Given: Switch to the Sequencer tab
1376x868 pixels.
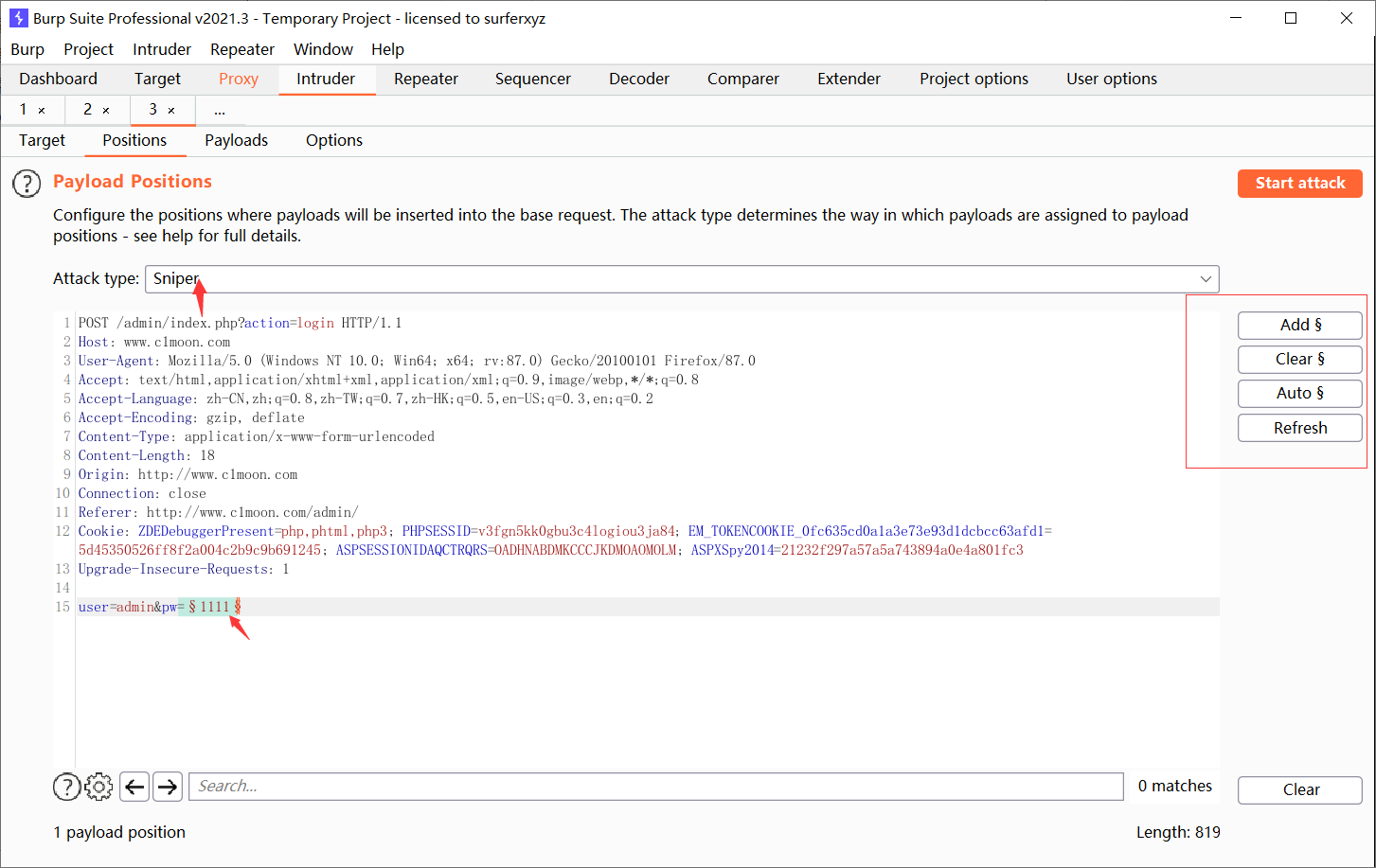Looking at the screenshot, I should click(x=533, y=80).
